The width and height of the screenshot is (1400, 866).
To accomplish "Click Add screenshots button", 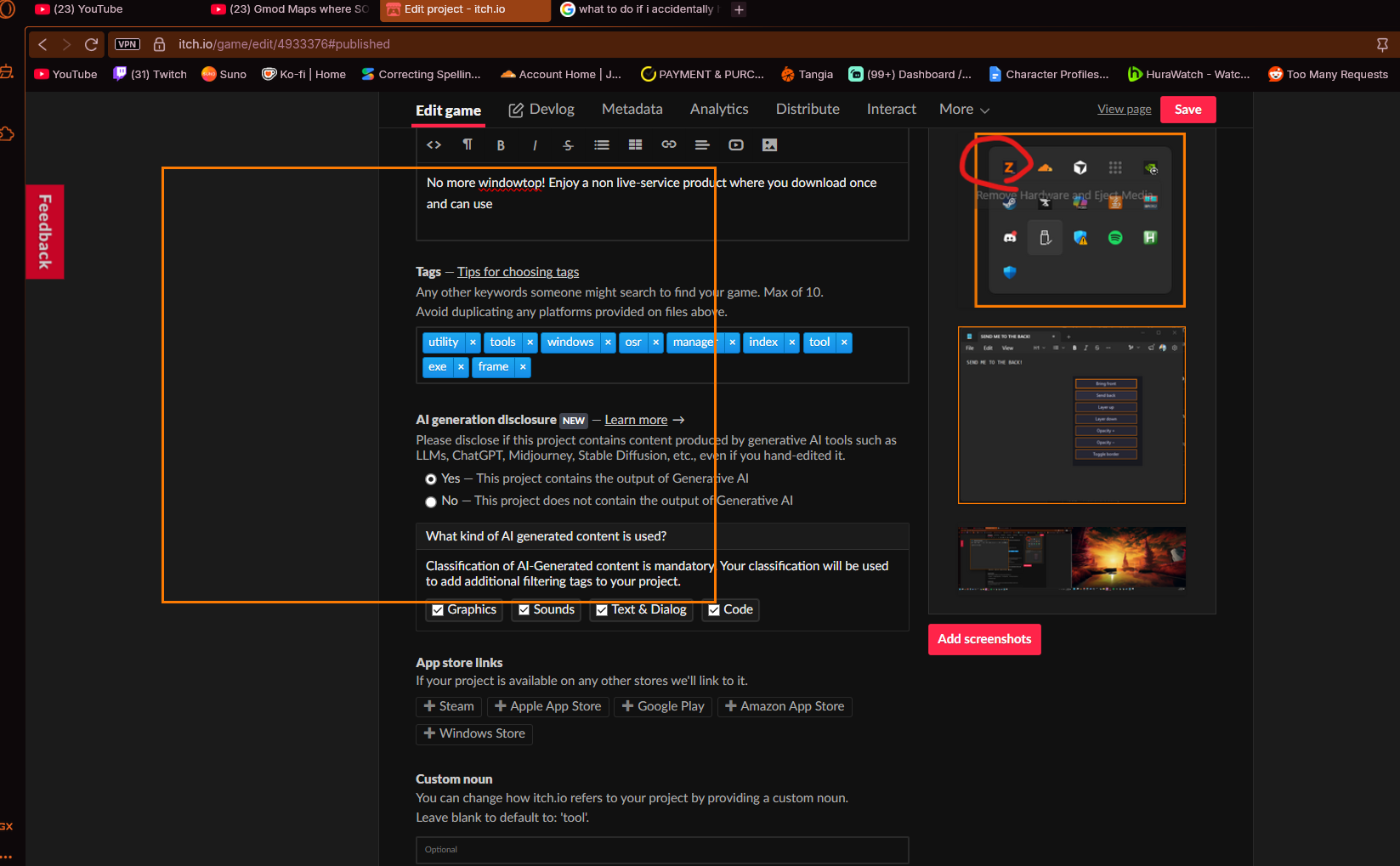I will click(984, 639).
